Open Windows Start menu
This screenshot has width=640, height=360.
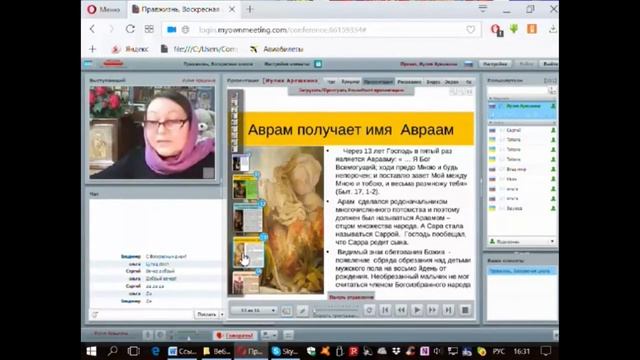[91, 351]
